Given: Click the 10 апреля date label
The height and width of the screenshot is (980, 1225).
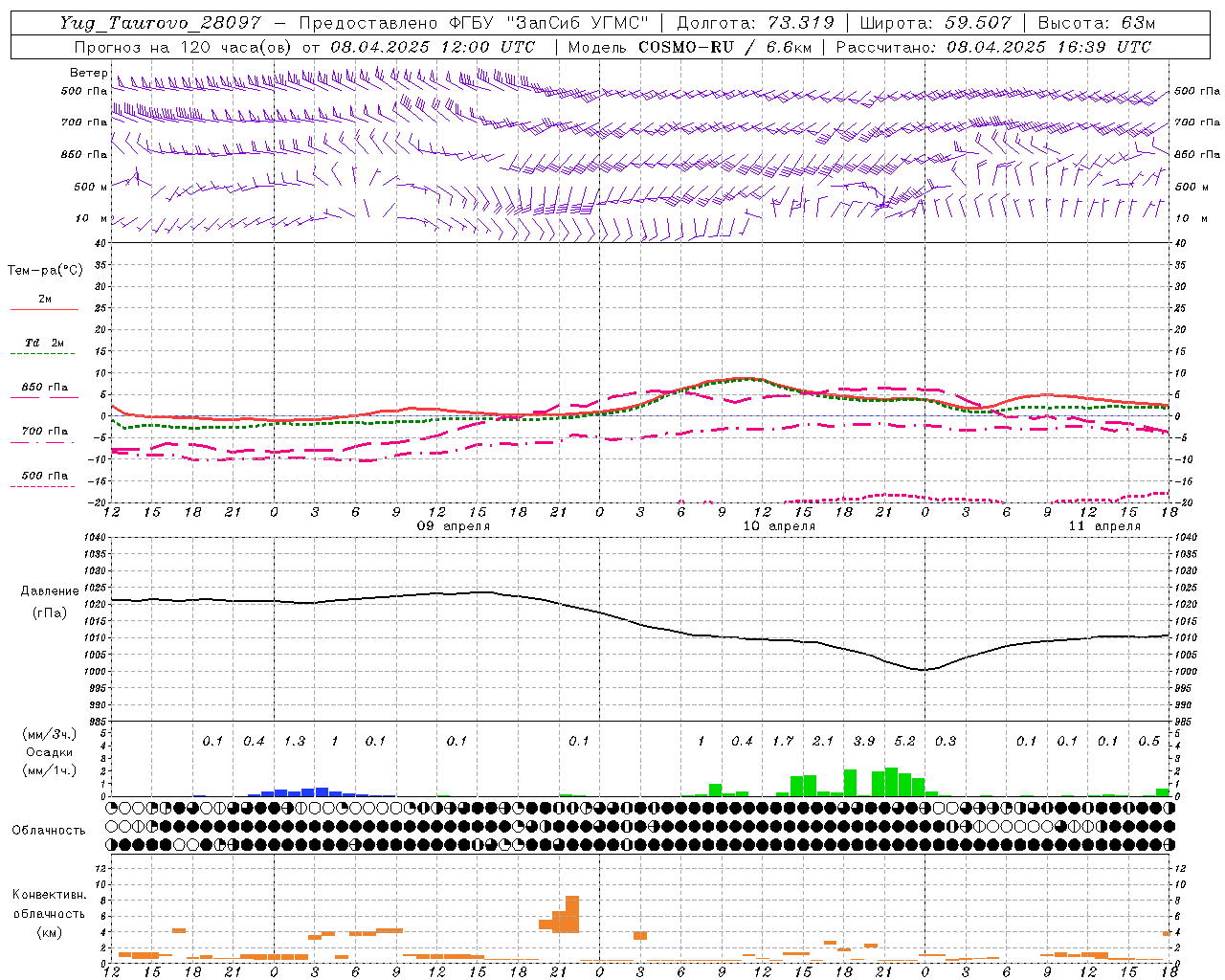Looking at the screenshot, I should (779, 526).
